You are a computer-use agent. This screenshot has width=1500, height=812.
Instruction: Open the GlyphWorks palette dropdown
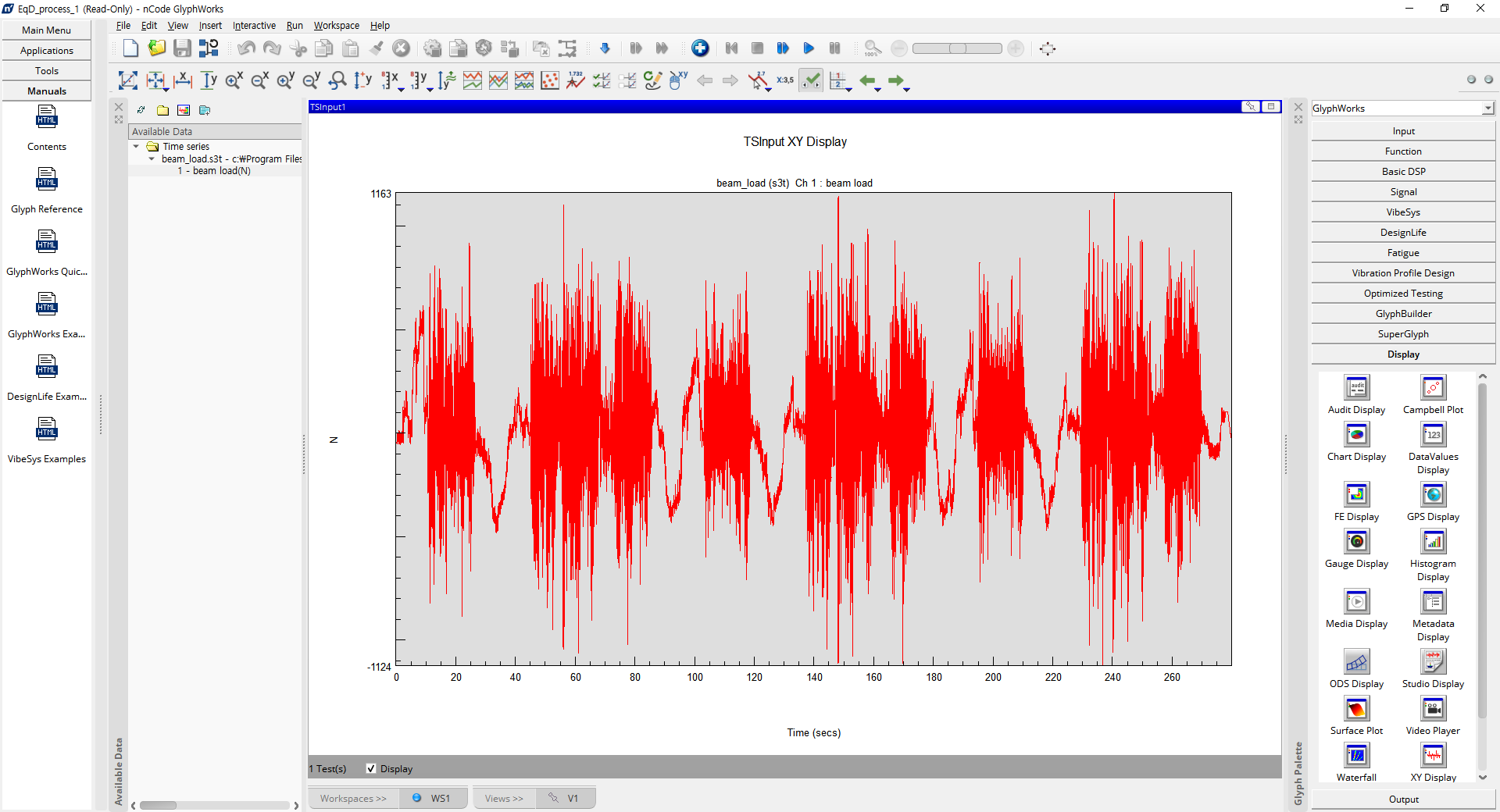tap(1487, 109)
